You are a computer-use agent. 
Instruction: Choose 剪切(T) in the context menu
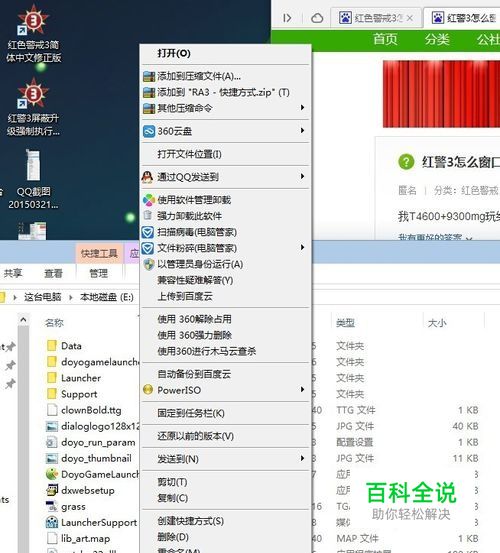click(x=225, y=482)
